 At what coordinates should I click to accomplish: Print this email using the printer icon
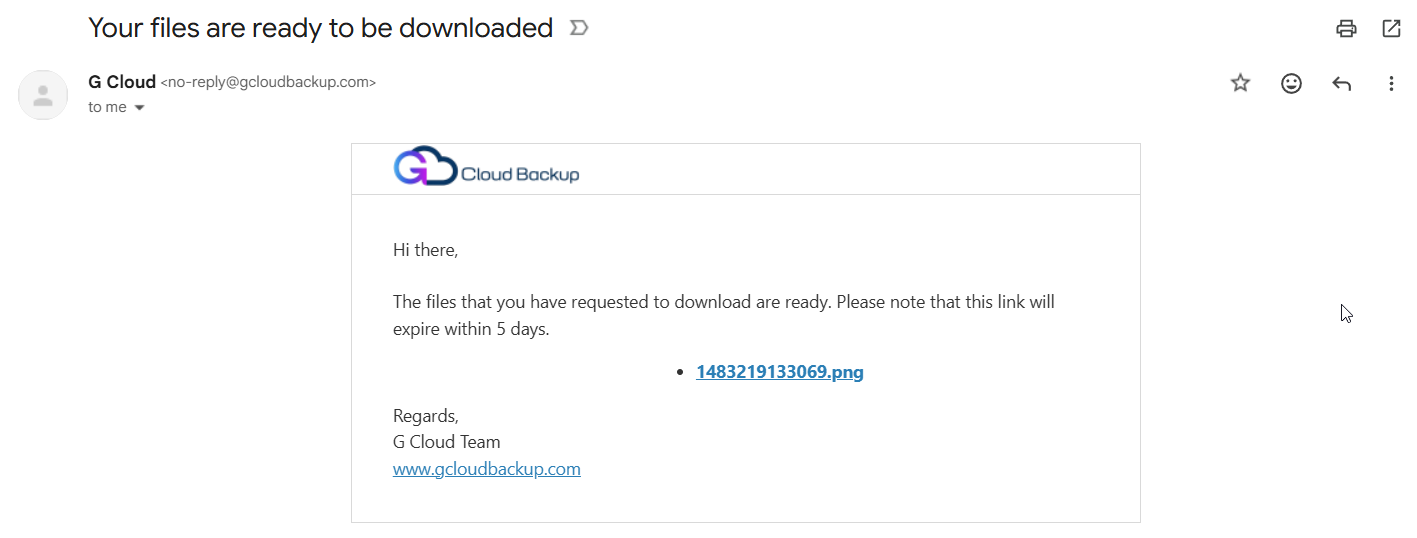tap(1346, 29)
